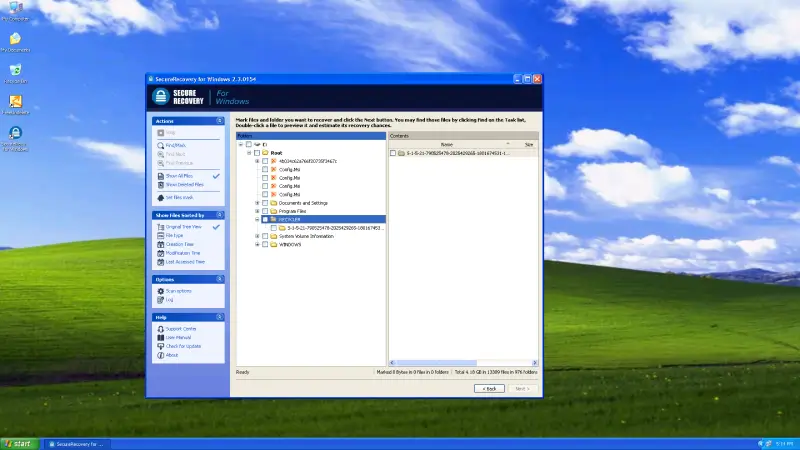Expand the Documents and Settings node

click(257, 203)
